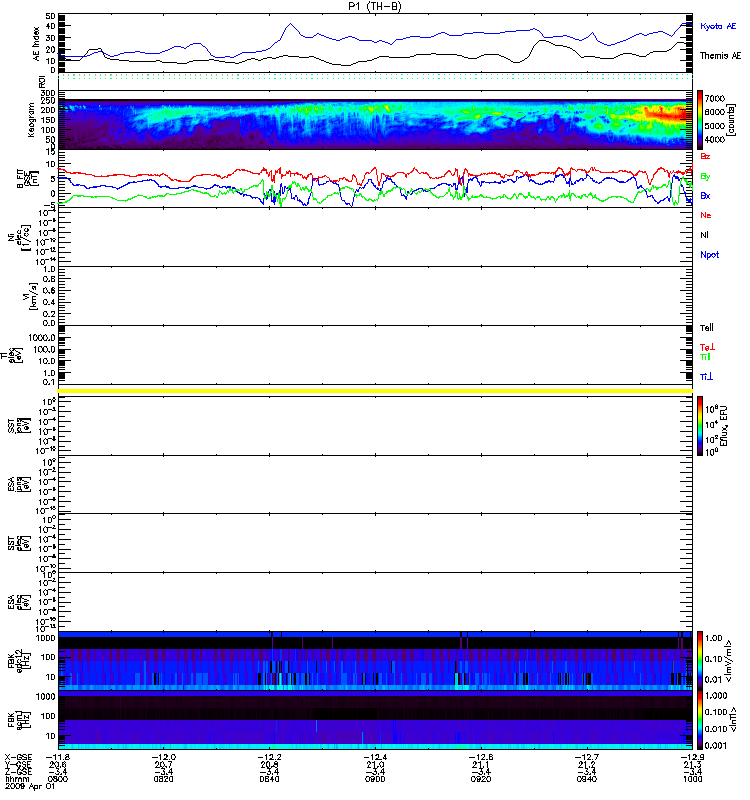Click the blue "Npot" legend label
The image size is (750, 800).
pyautogui.click(x=710, y=255)
